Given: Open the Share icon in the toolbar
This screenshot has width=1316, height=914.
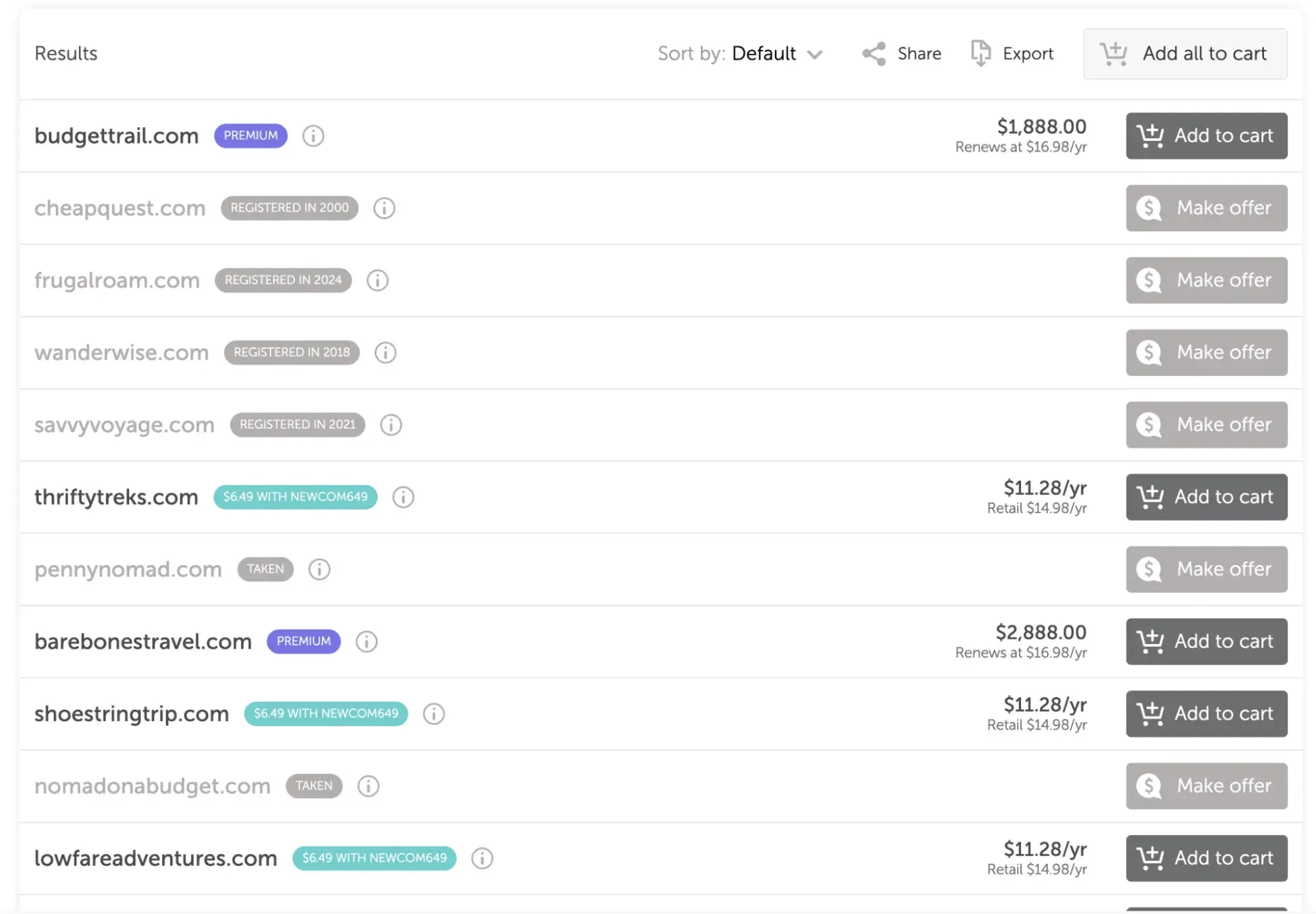Looking at the screenshot, I should tap(874, 54).
